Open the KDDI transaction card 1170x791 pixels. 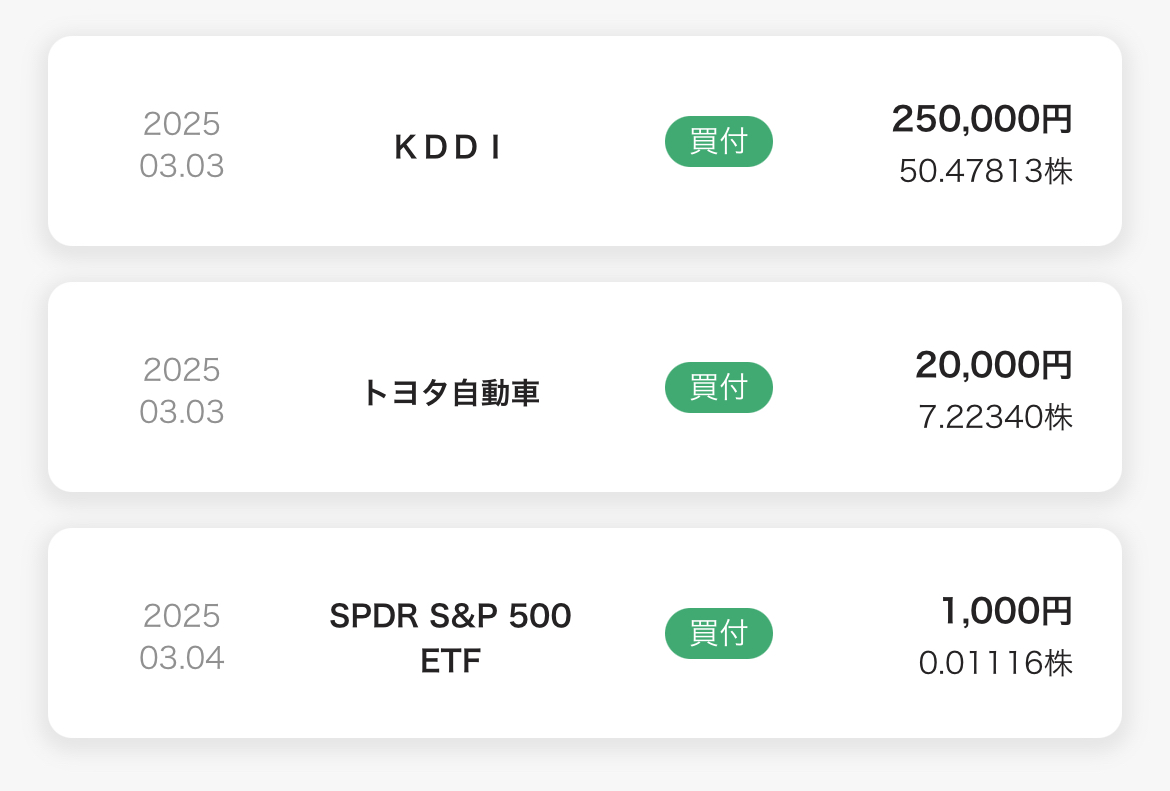pyautogui.click(x=584, y=141)
